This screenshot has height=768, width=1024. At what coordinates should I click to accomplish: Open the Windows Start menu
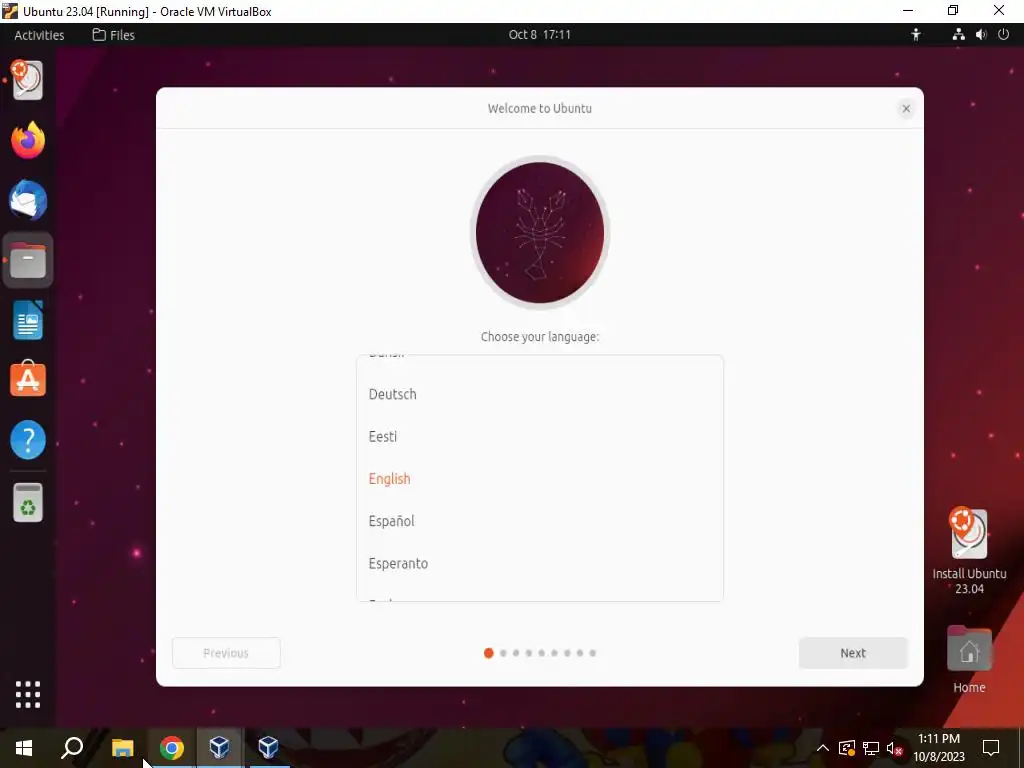24,748
